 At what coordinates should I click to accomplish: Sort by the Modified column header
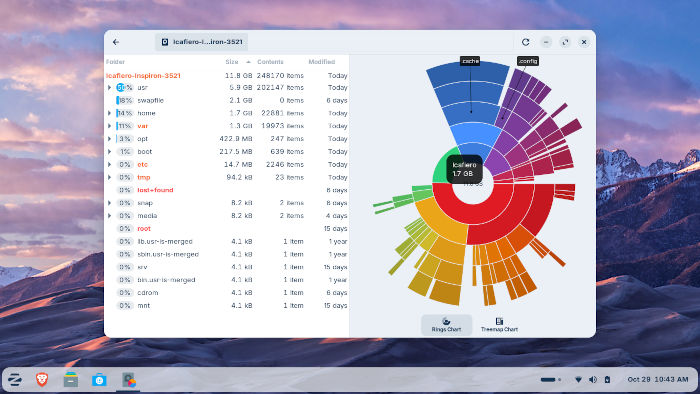321,62
